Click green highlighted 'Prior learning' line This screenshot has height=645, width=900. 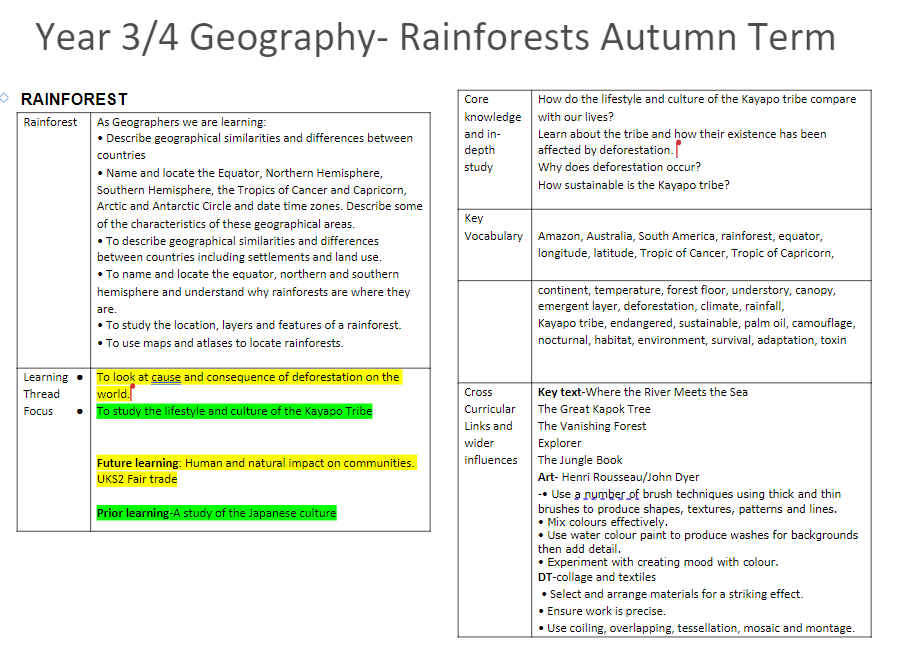pyautogui.click(x=216, y=513)
